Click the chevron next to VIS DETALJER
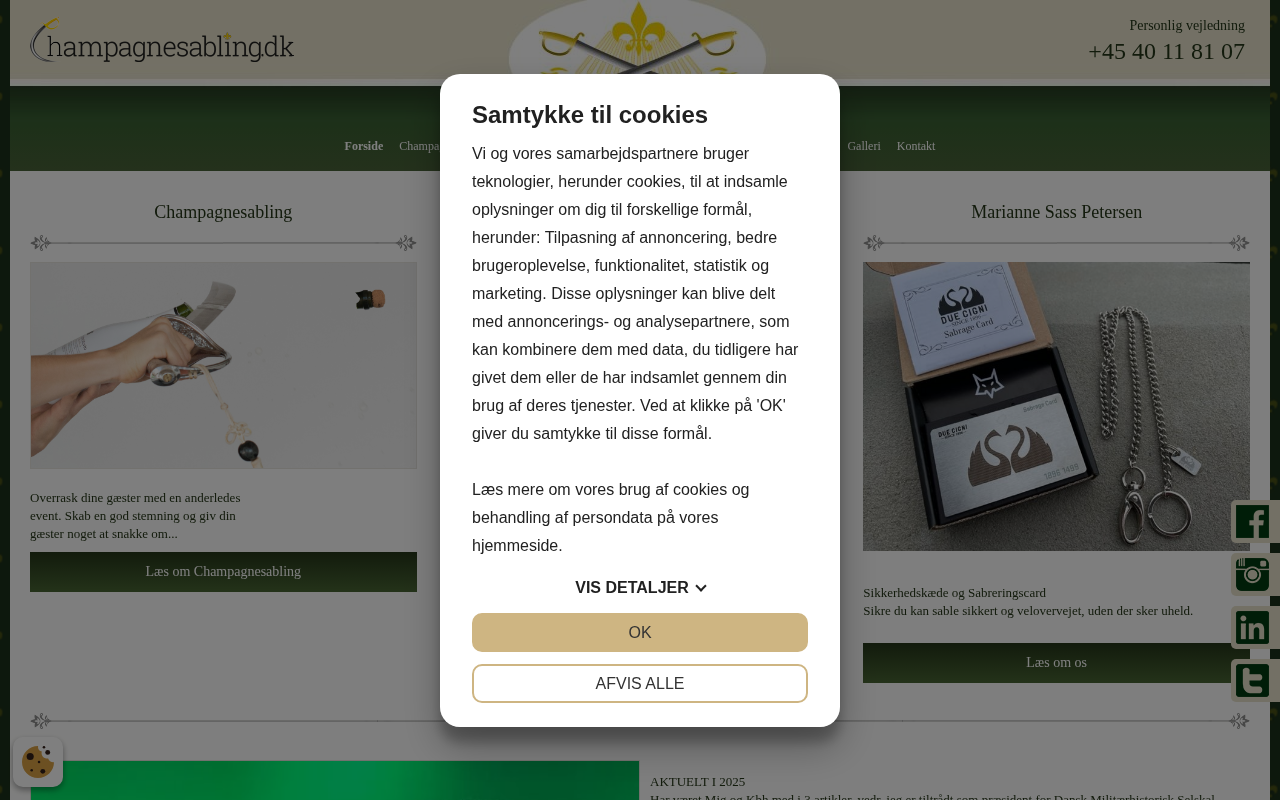The image size is (1280, 800). coord(701,588)
